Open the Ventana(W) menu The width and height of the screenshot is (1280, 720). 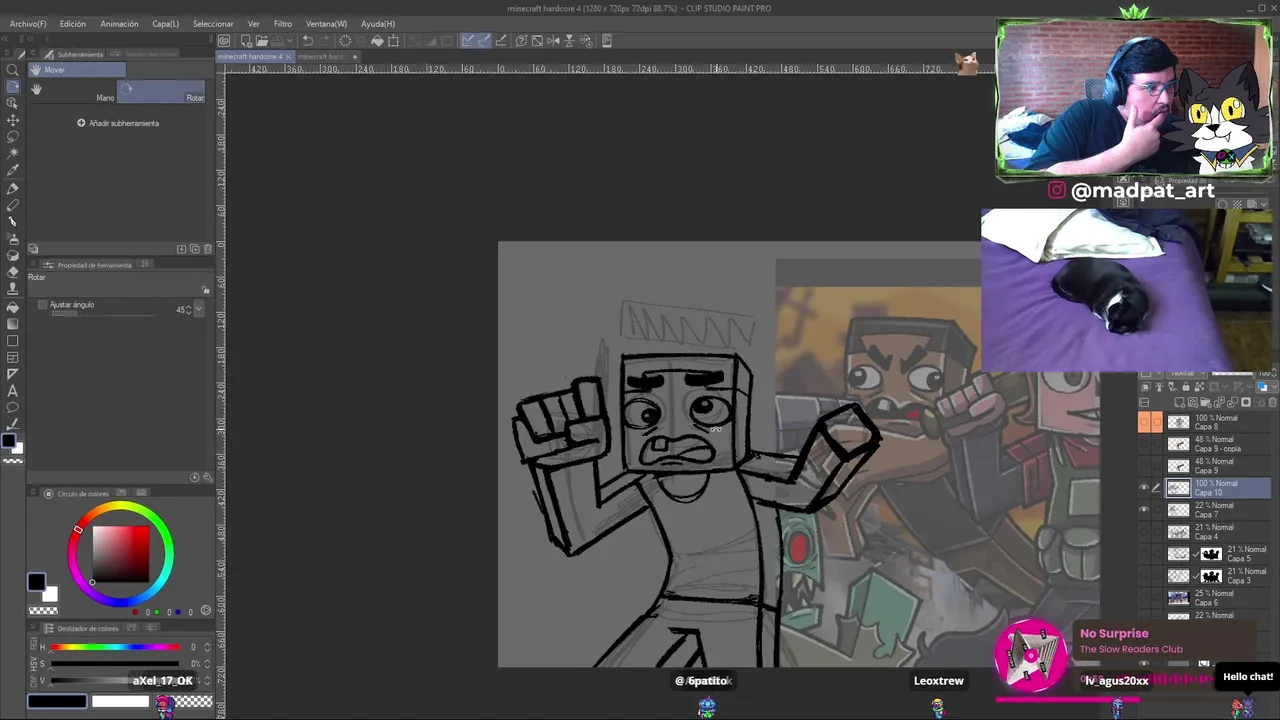pos(326,23)
